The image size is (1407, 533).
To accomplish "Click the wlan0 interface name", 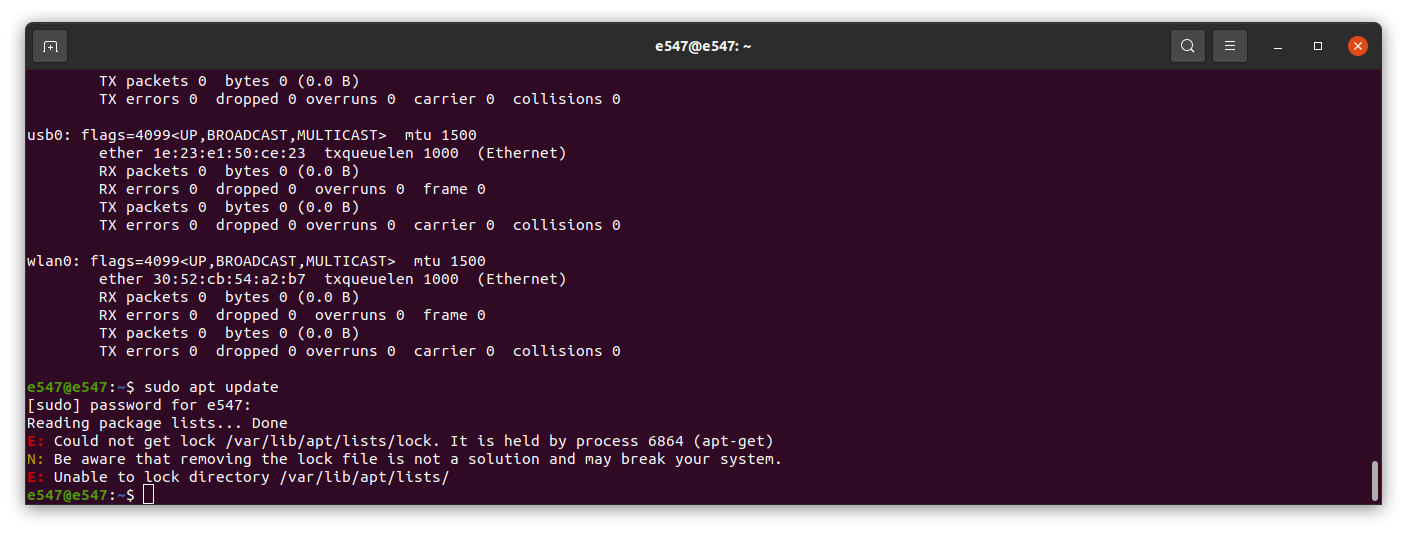I will 49,261.
